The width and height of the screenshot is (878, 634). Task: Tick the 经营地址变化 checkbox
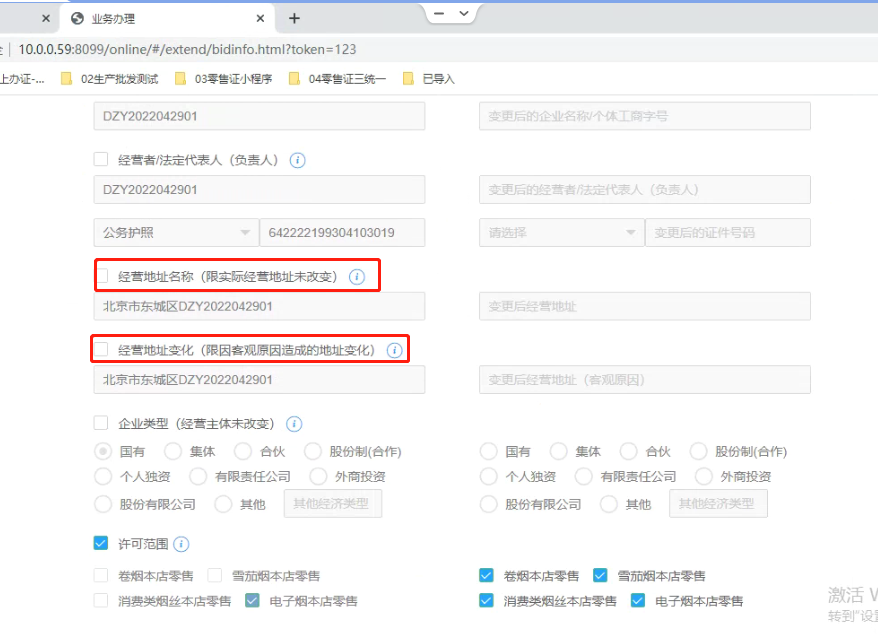tap(101, 349)
